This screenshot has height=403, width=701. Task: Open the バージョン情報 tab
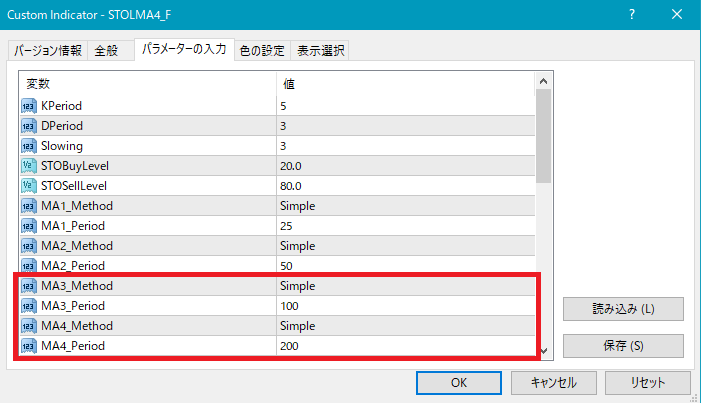pos(48,51)
